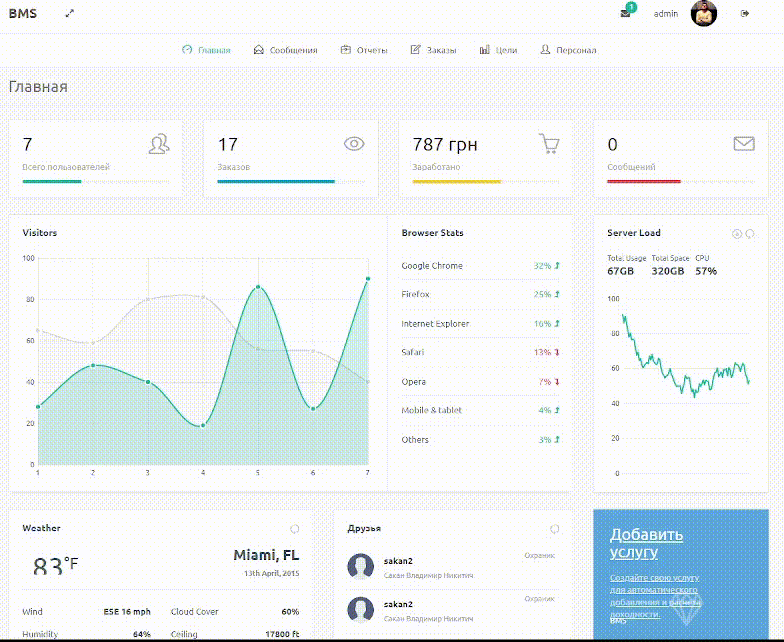
Task: Click the yellow progress bar under Заработано
Action: pyautogui.click(x=456, y=182)
